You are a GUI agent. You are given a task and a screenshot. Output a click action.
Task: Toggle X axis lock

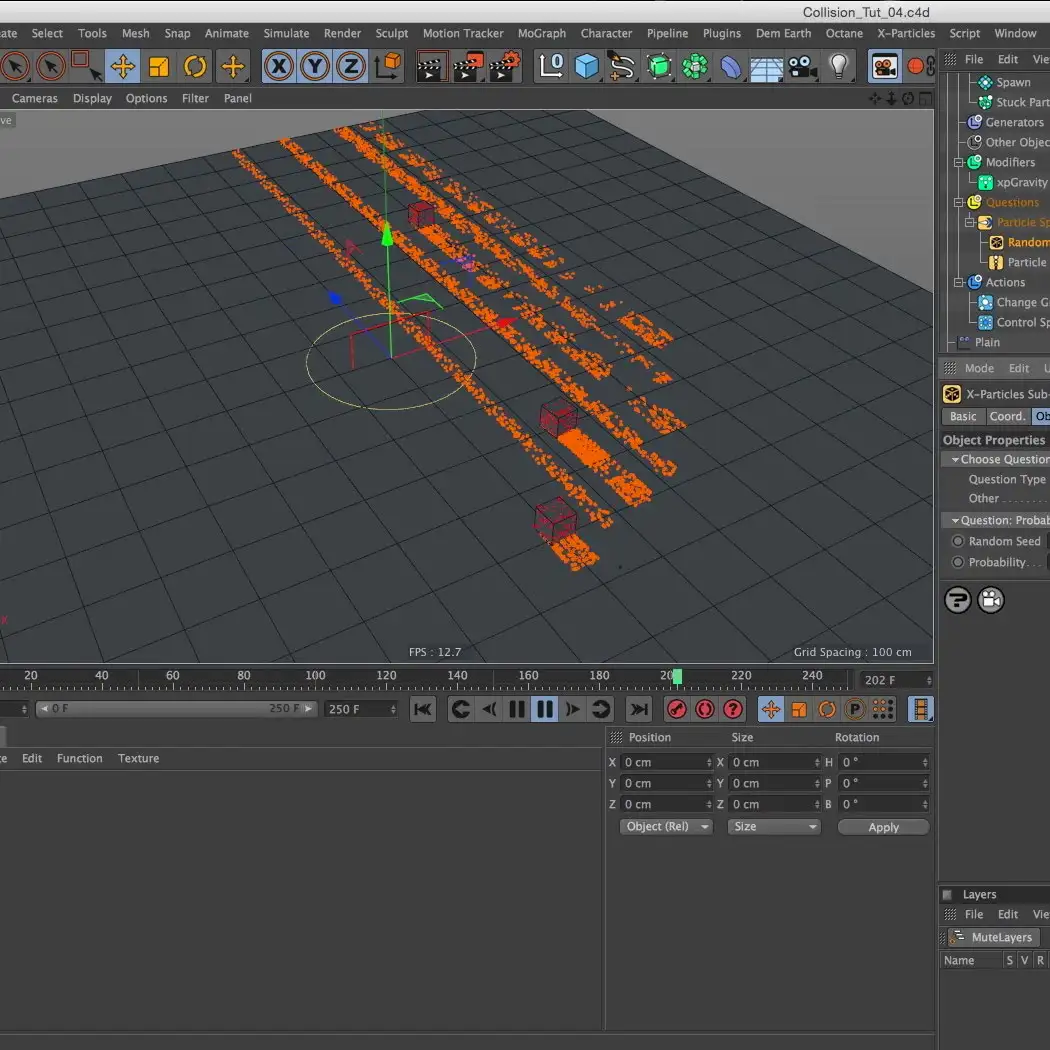pyautogui.click(x=279, y=66)
